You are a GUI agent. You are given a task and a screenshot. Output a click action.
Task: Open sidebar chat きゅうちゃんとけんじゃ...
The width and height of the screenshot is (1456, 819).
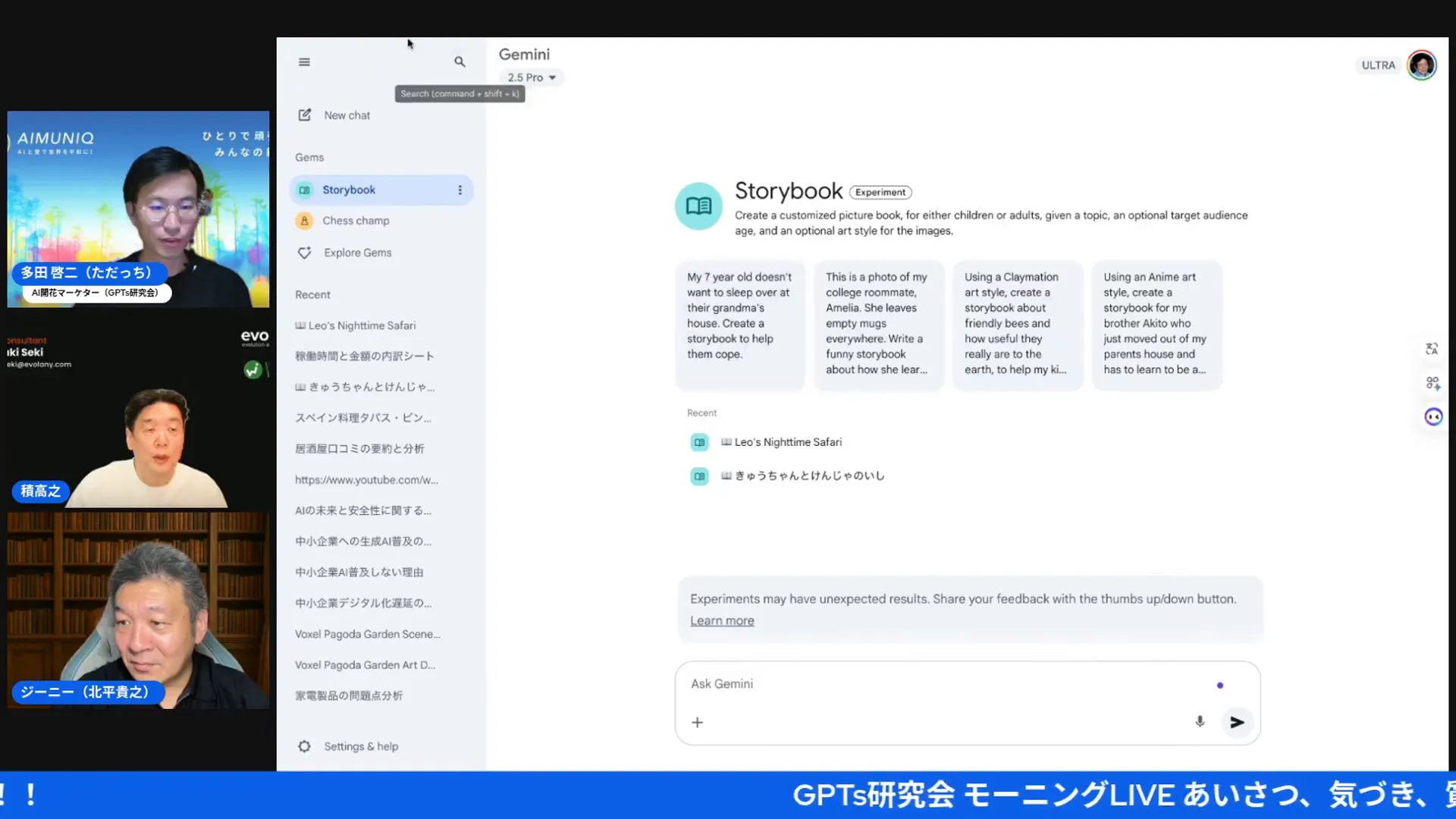(x=365, y=388)
